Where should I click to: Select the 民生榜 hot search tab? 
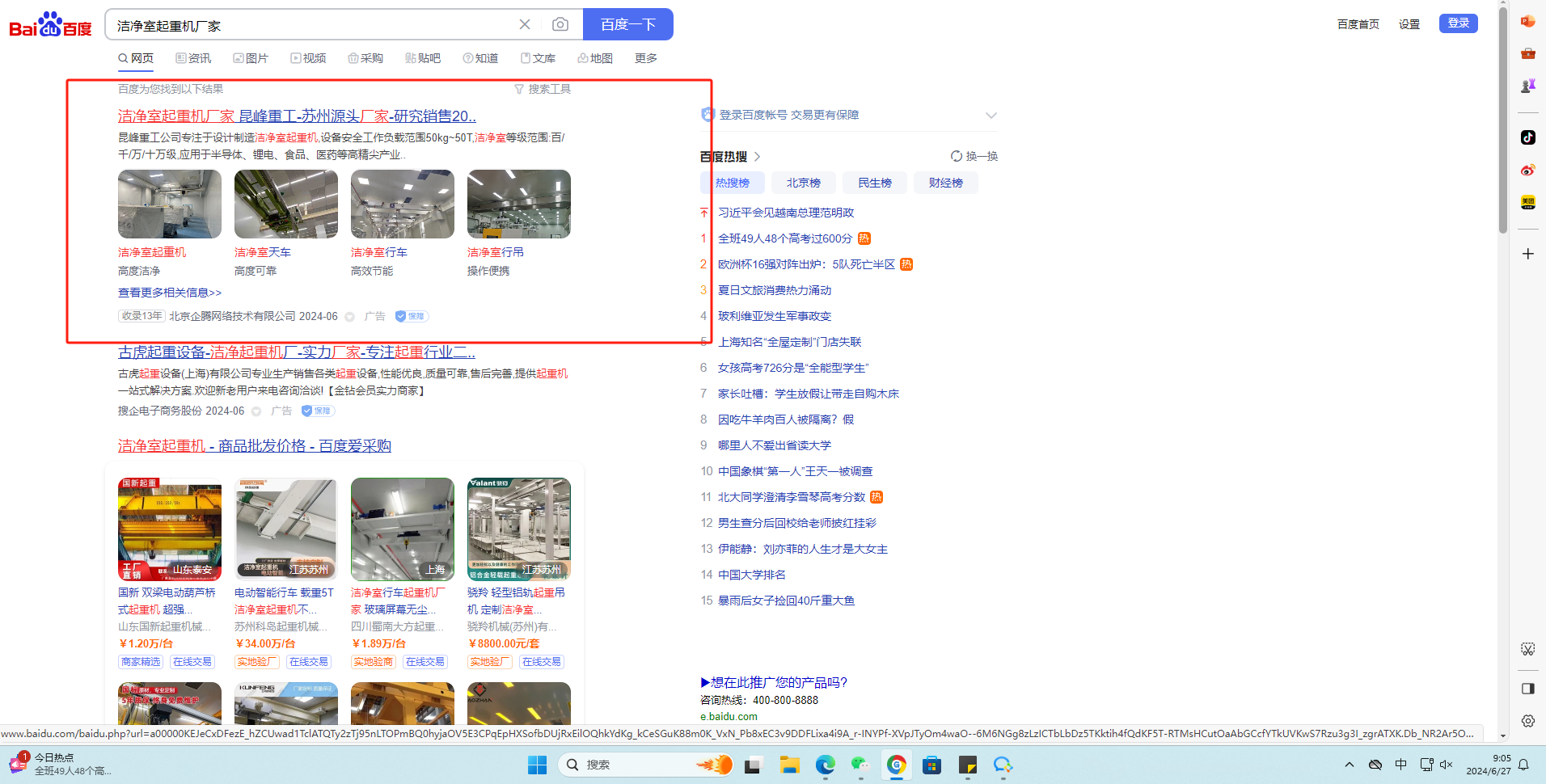point(875,183)
